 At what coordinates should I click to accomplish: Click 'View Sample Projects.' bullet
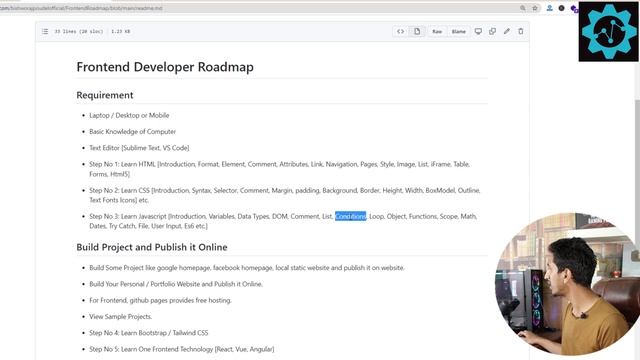coord(121,317)
